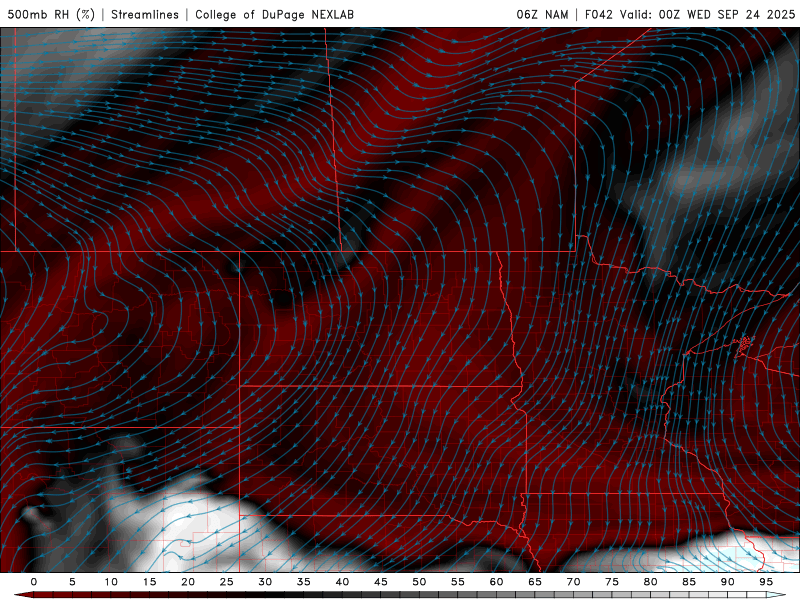Click the '55' colorbar tick label
This screenshot has width=800, height=600.
(x=458, y=582)
